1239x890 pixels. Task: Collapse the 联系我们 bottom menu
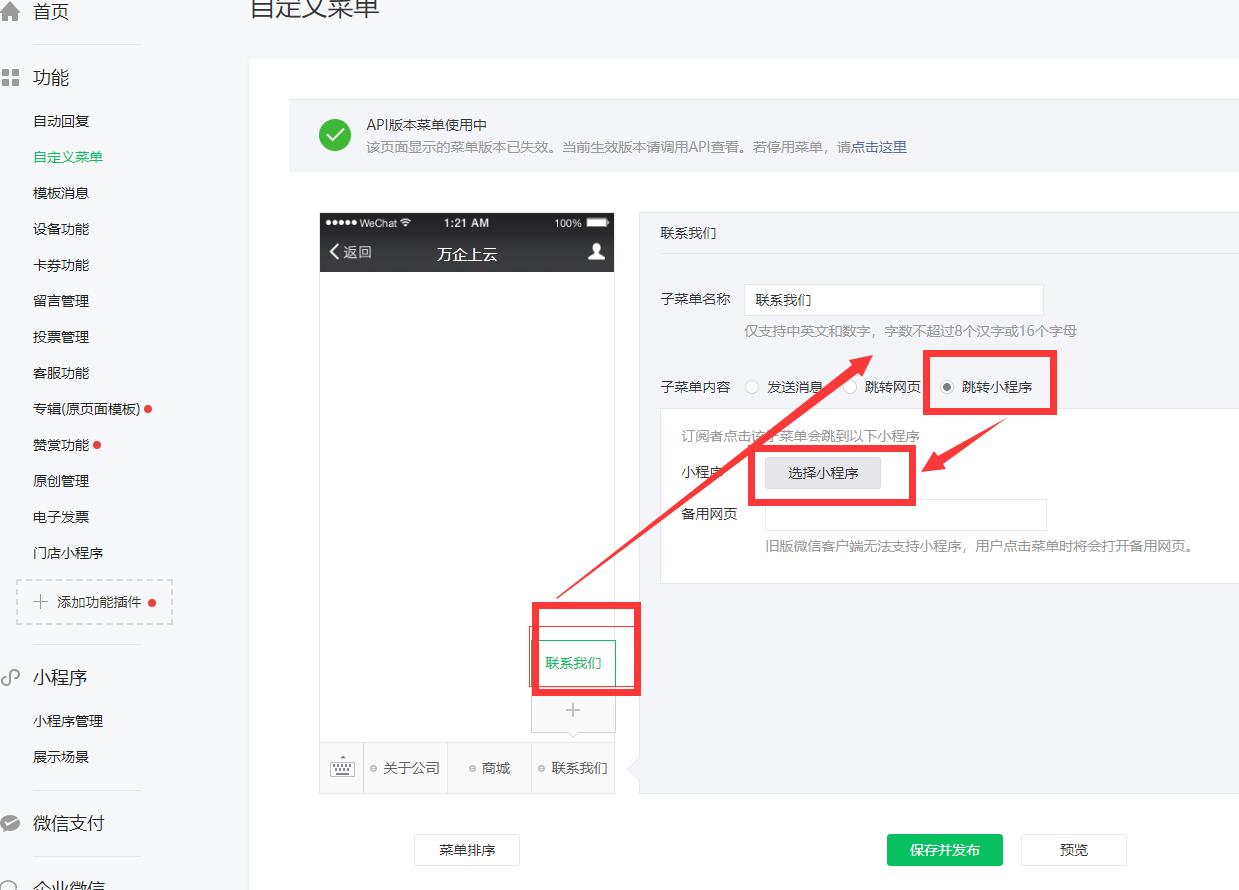pyautogui.click(x=573, y=768)
